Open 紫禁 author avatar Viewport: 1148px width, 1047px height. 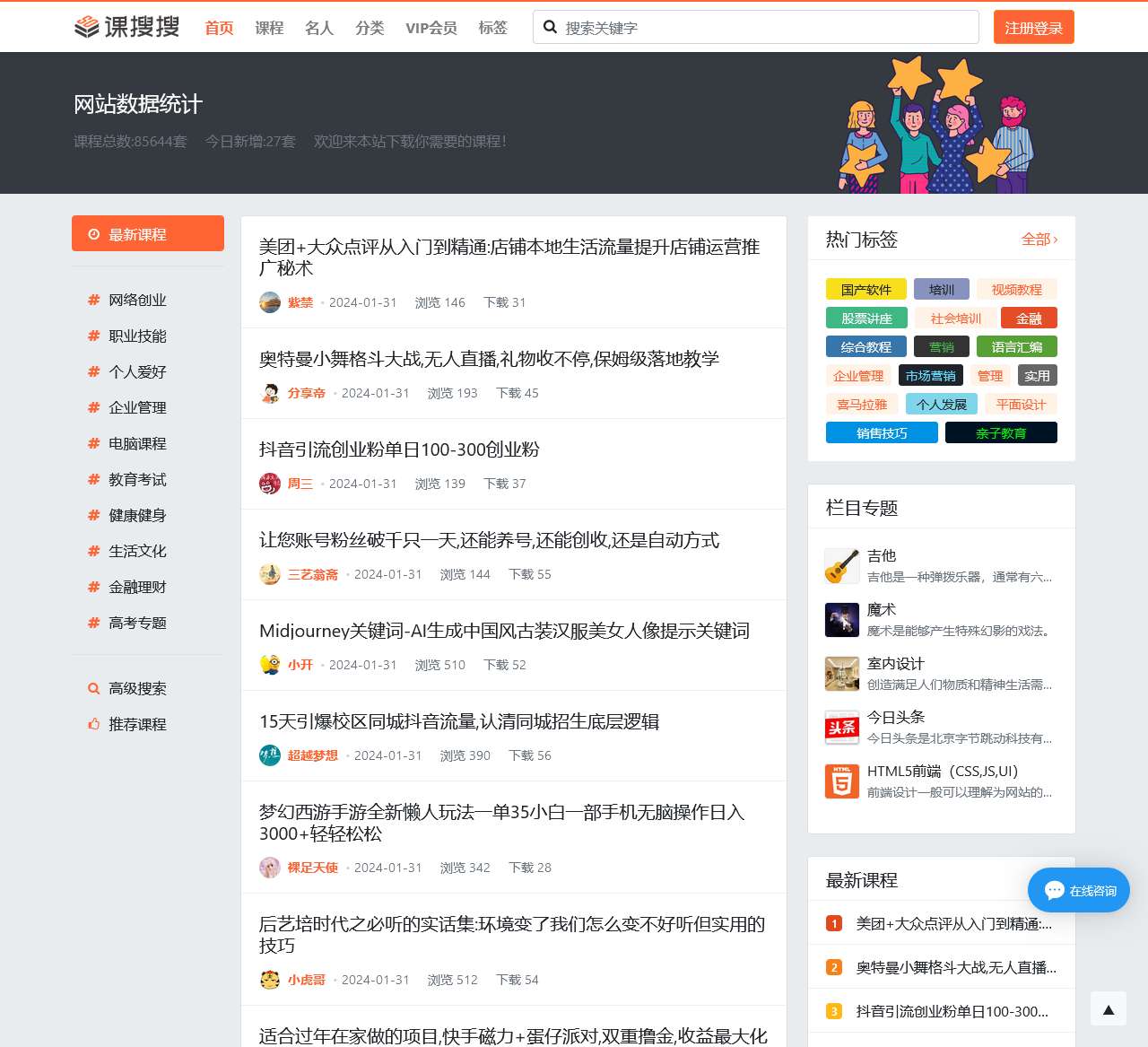pos(270,302)
